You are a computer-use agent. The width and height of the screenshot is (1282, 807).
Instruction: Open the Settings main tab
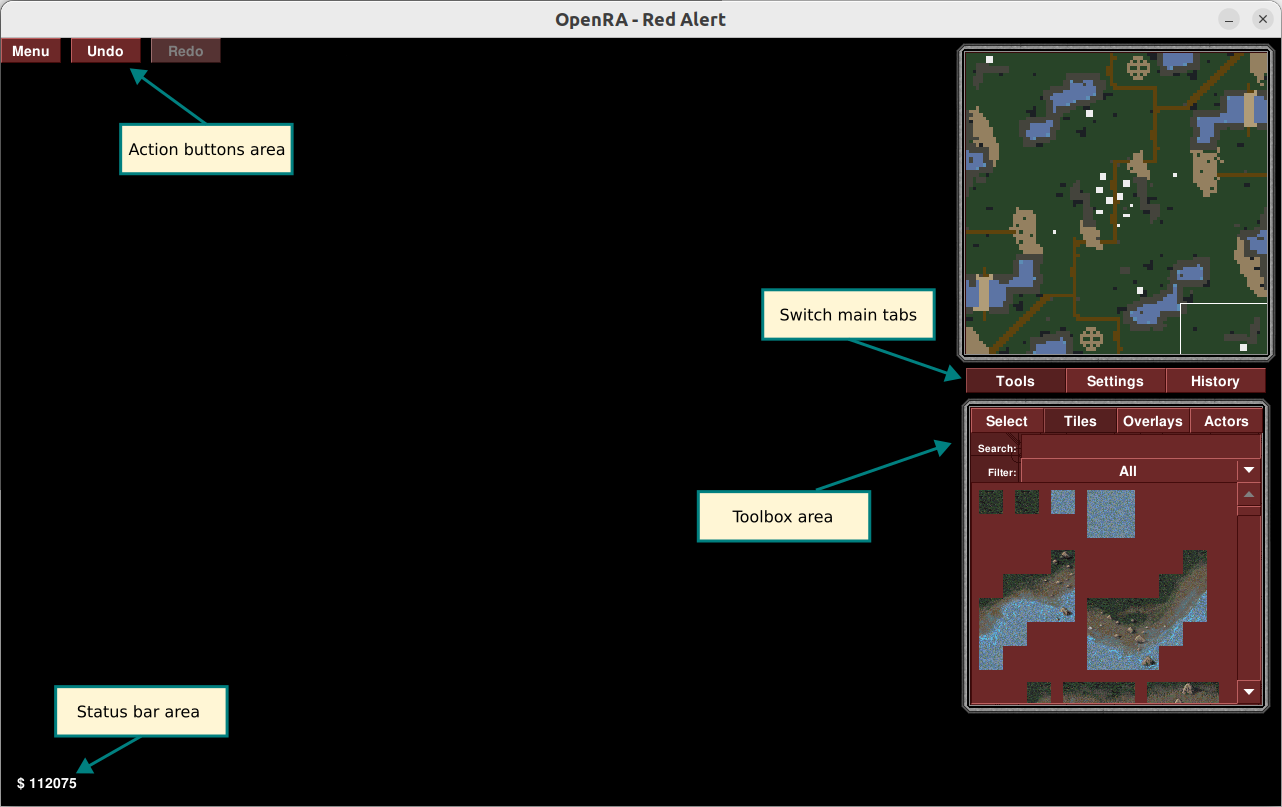click(x=1115, y=381)
